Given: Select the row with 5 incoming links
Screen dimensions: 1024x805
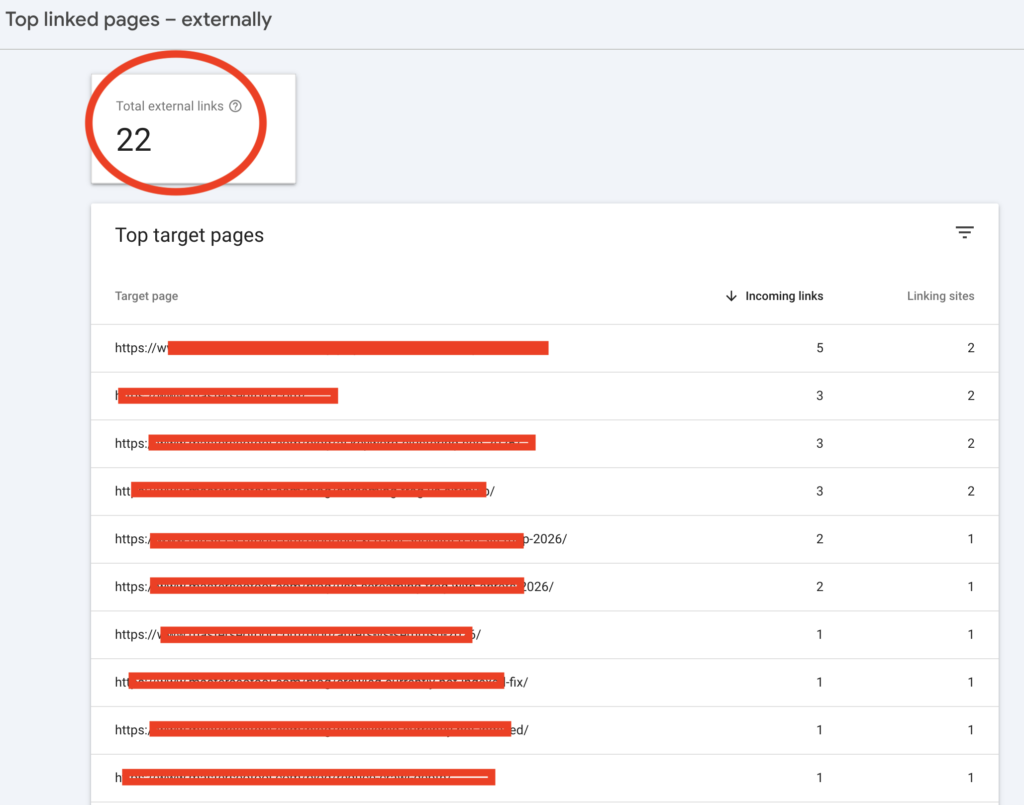Looking at the screenshot, I should (x=819, y=348).
